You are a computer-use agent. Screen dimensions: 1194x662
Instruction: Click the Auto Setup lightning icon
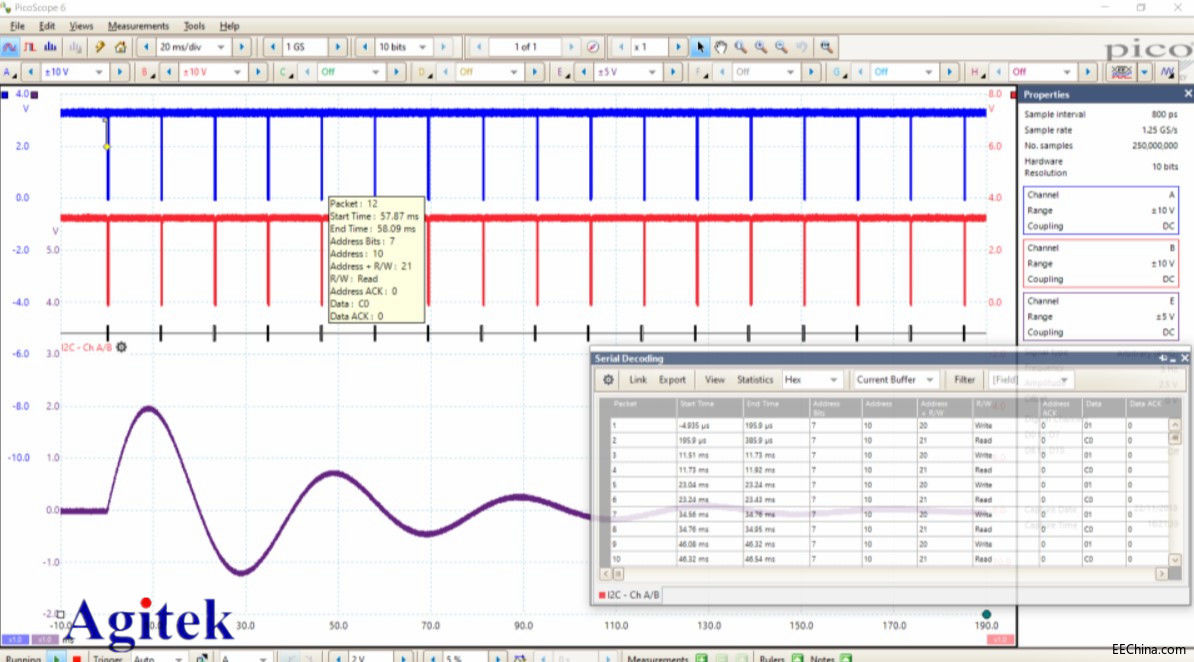coord(100,47)
